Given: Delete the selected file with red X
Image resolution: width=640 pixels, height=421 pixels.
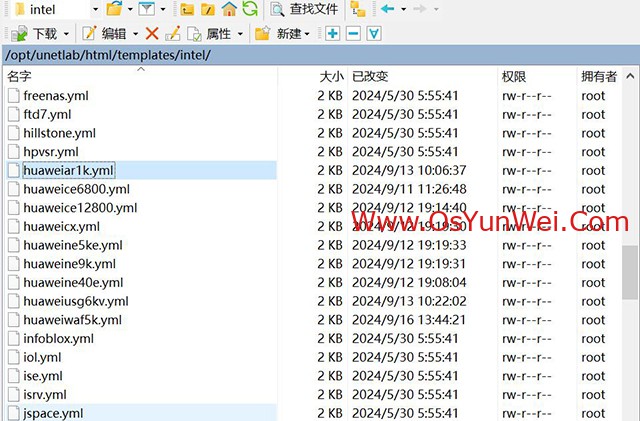Looking at the screenshot, I should 152,33.
